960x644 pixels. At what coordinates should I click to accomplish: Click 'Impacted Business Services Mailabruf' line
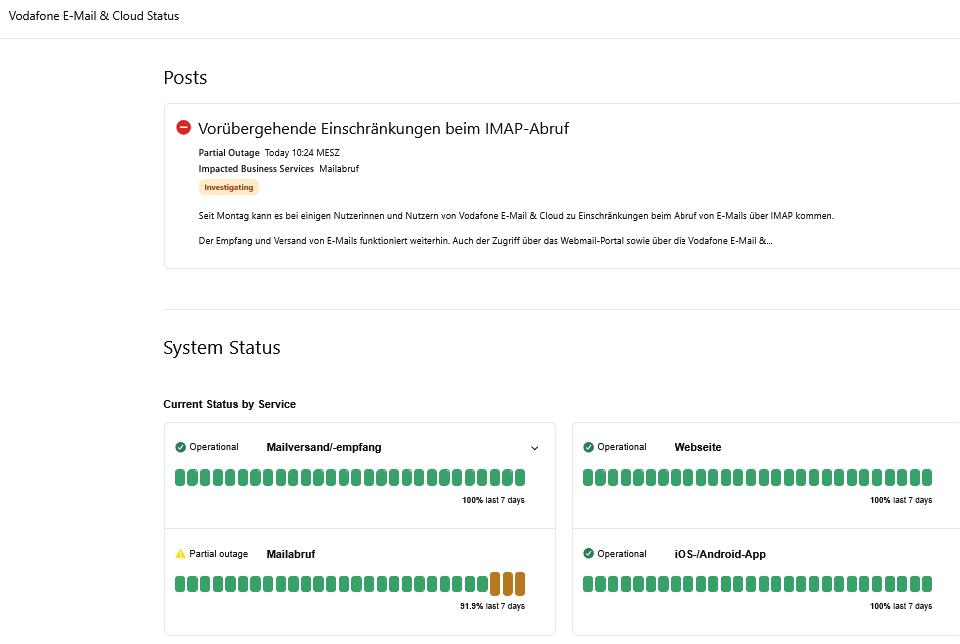pyautogui.click(x=279, y=169)
